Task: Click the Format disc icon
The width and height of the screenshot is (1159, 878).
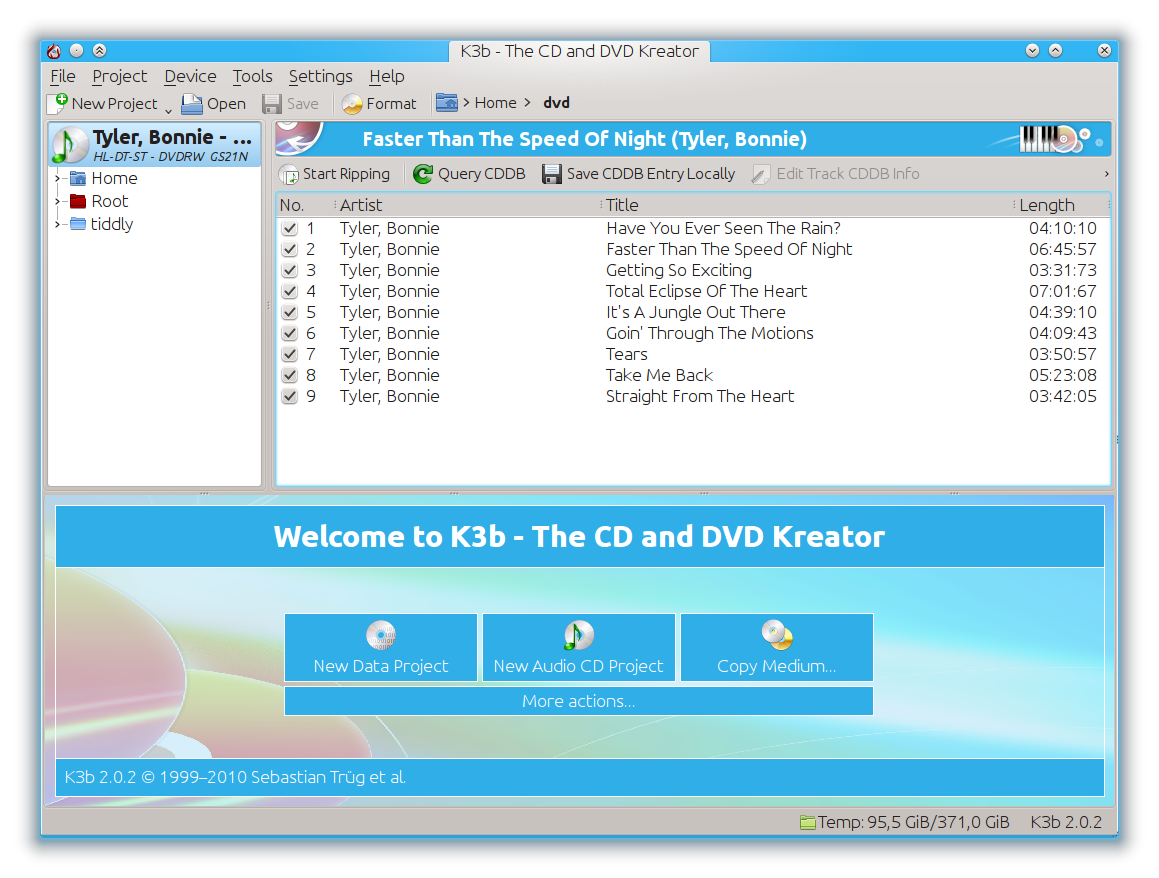Action: click(x=353, y=103)
